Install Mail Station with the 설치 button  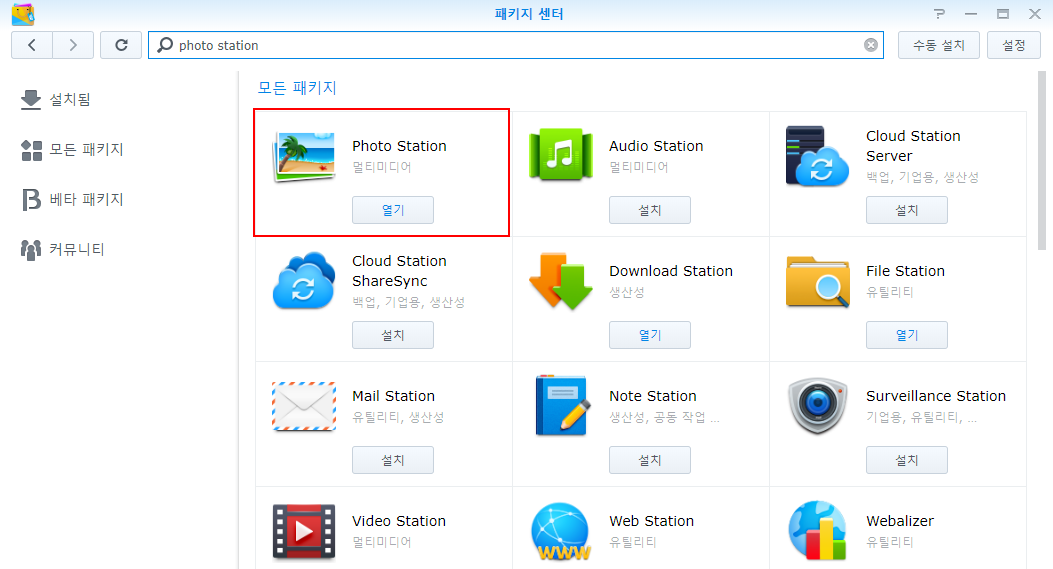[x=393, y=460]
